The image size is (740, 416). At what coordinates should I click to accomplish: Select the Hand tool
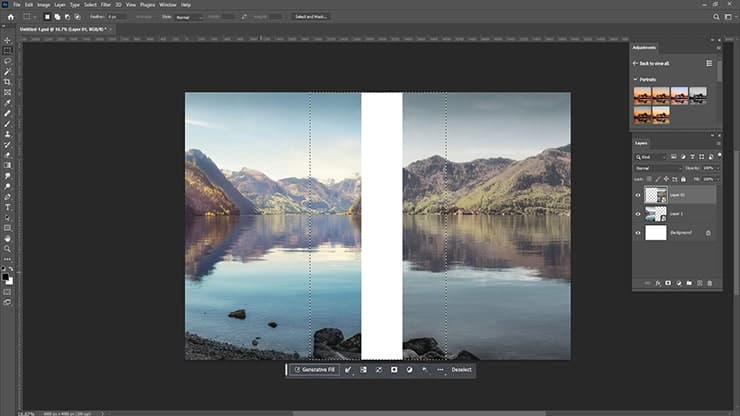coord(7,238)
